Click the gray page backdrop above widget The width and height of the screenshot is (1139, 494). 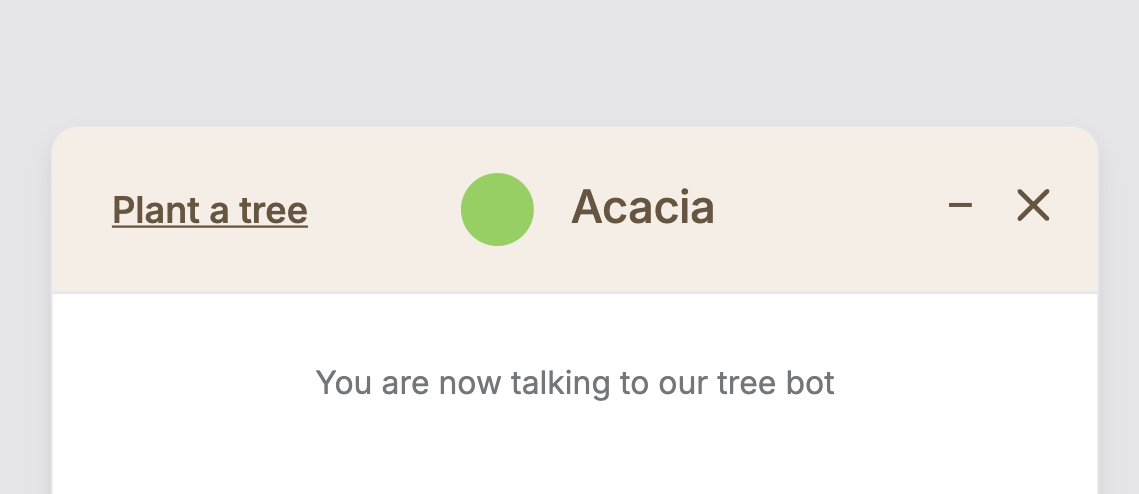click(570, 60)
